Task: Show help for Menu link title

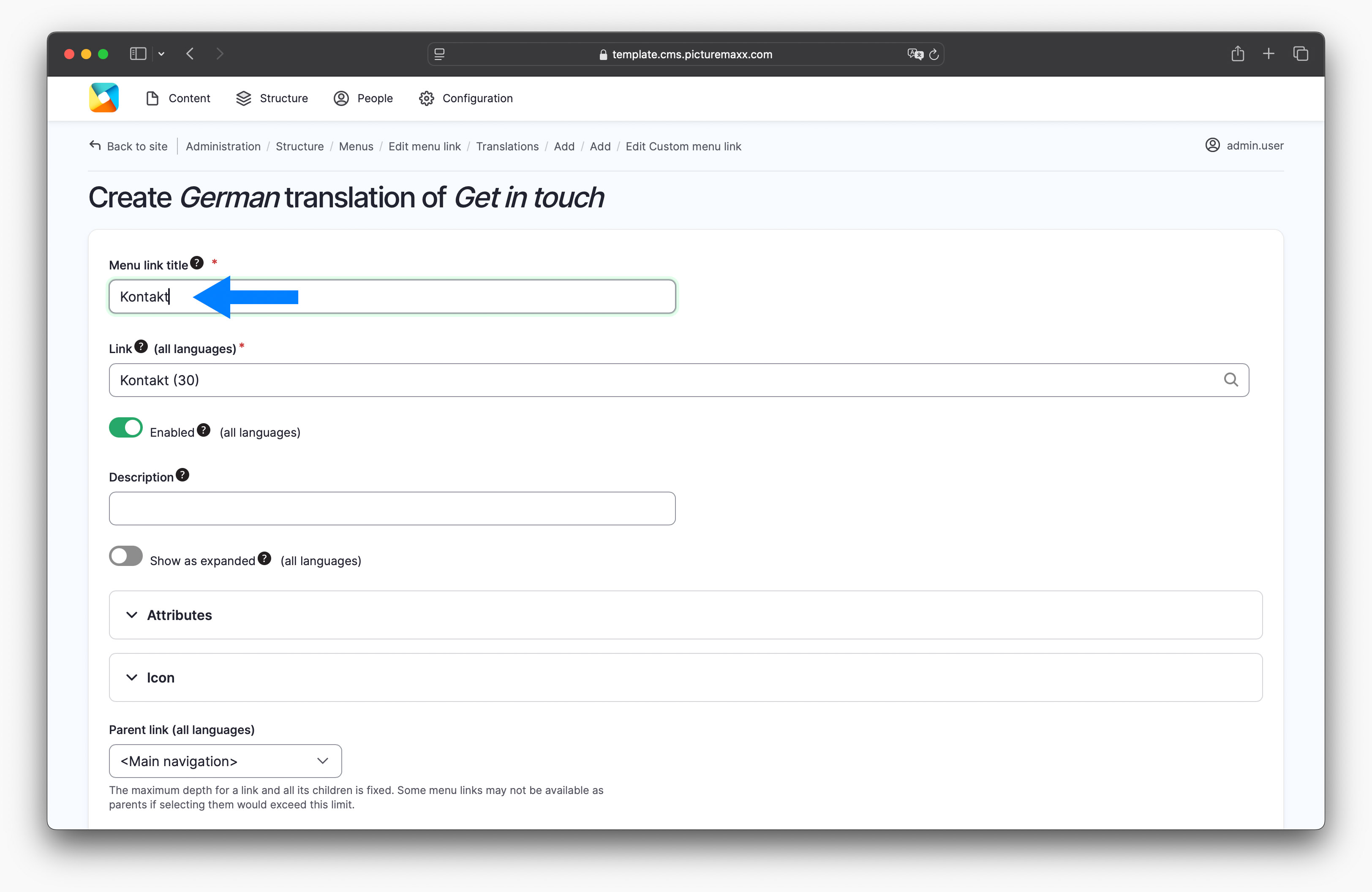Action: pyautogui.click(x=197, y=264)
